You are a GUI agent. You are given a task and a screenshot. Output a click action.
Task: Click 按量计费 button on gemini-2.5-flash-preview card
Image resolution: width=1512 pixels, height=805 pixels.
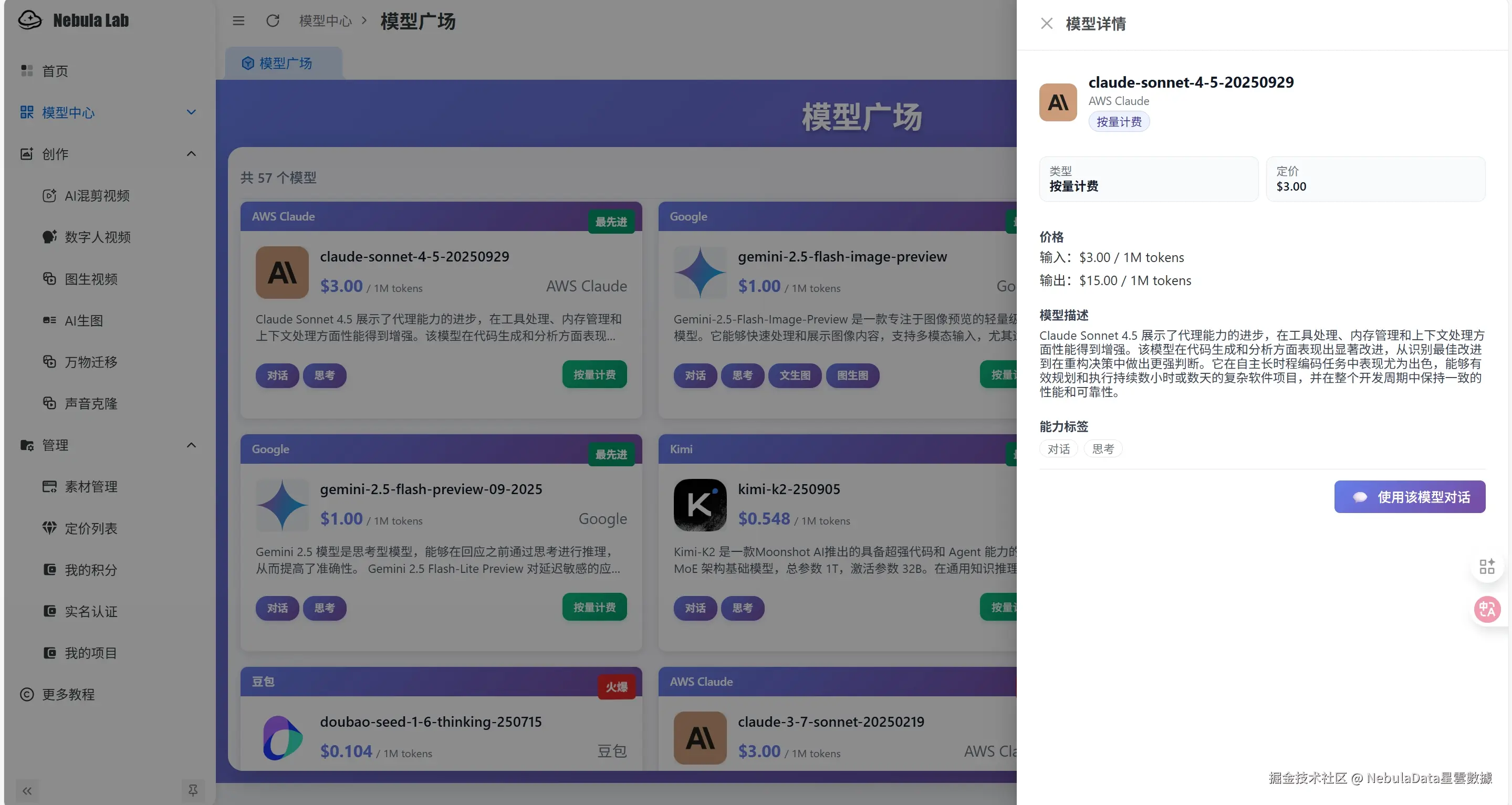(x=594, y=607)
